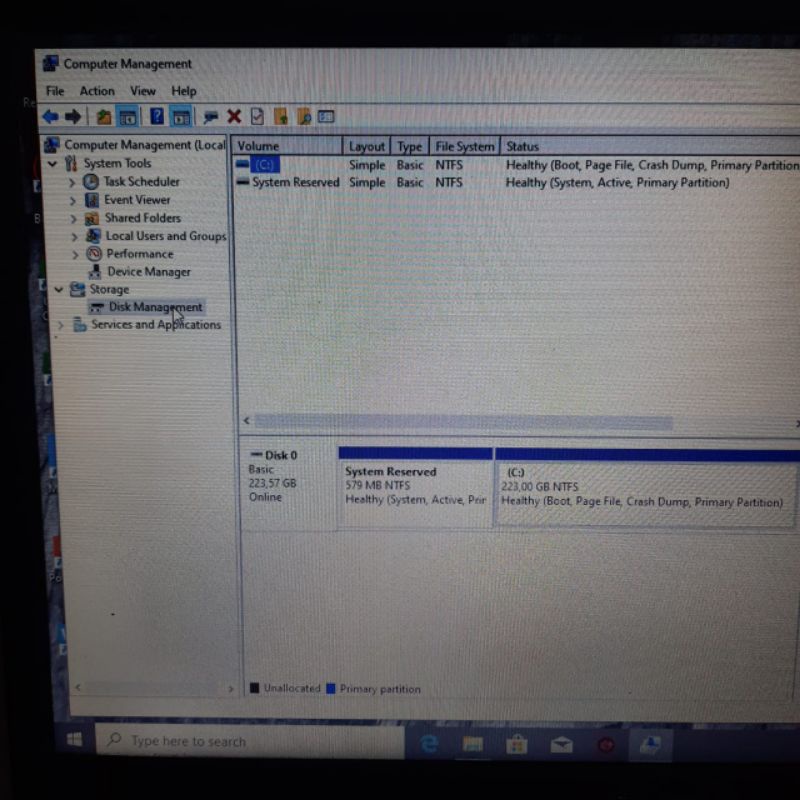Screen dimensions: 800x800
Task: Click volume list scroll-left arrow
Action: point(246,421)
